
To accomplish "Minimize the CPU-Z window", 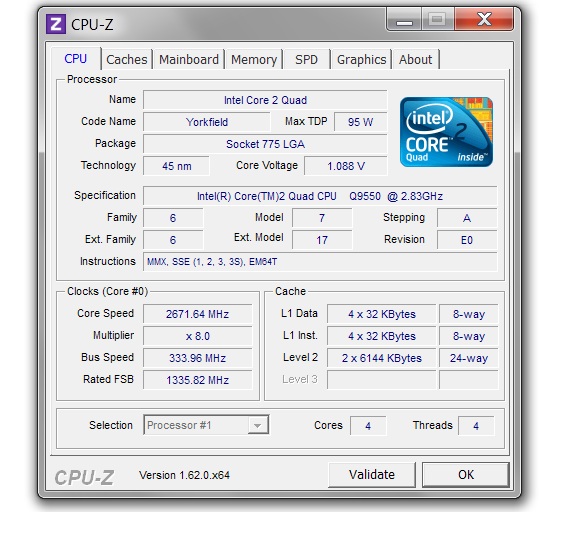I will pyautogui.click(x=404, y=20).
